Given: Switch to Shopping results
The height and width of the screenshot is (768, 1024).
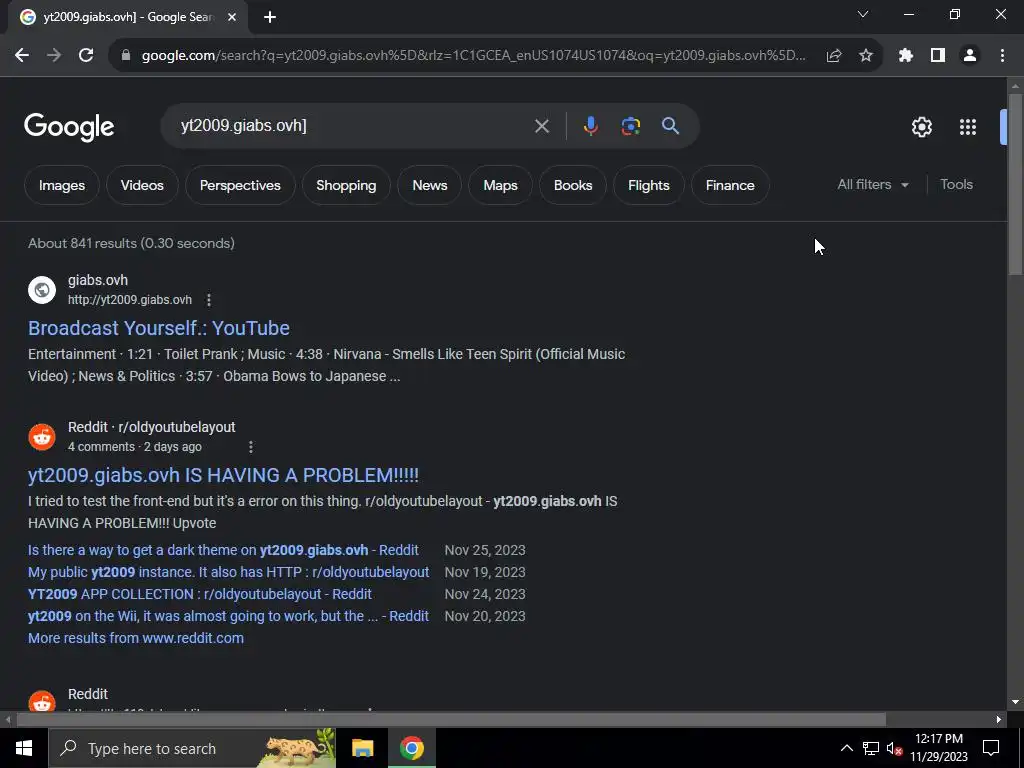Looking at the screenshot, I should coord(346,185).
